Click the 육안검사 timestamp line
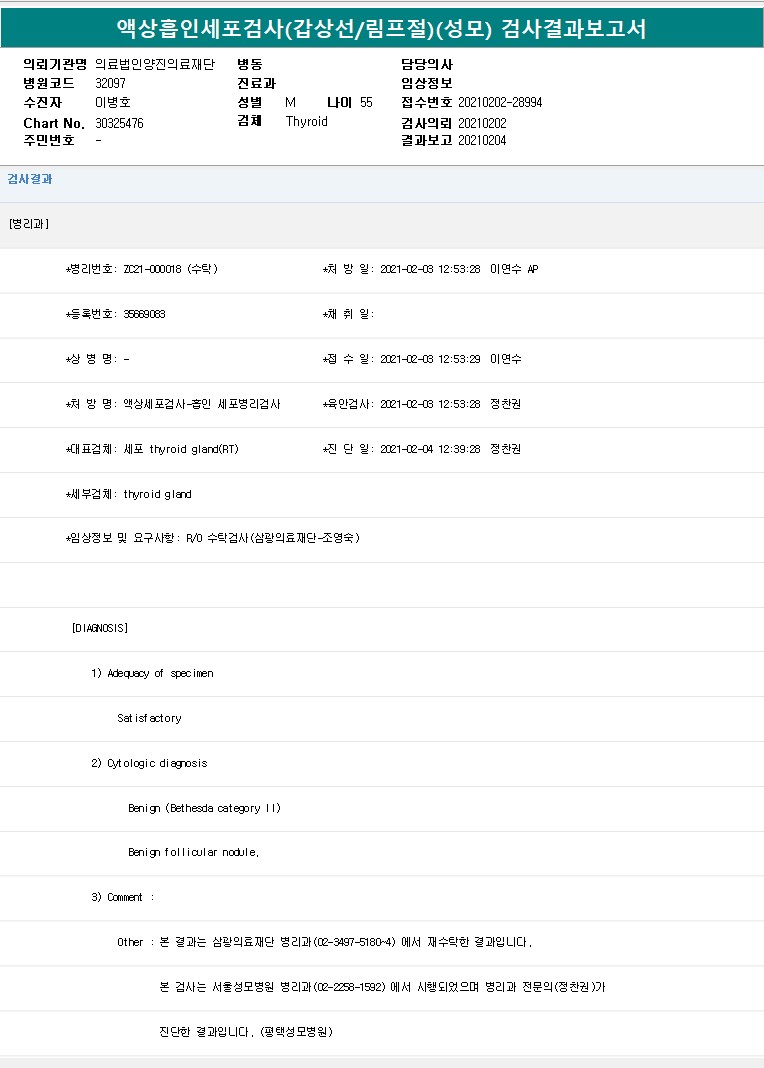764x1068 pixels. [x=422, y=404]
